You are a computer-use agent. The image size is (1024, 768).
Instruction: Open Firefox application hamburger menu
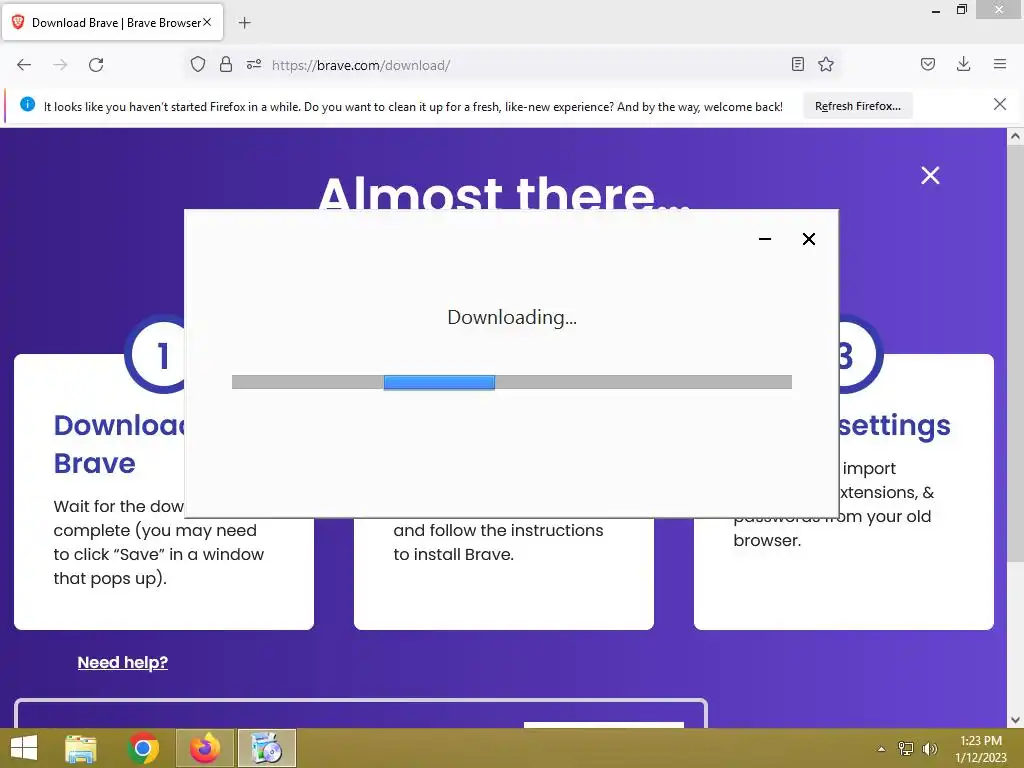pos(1000,64)
